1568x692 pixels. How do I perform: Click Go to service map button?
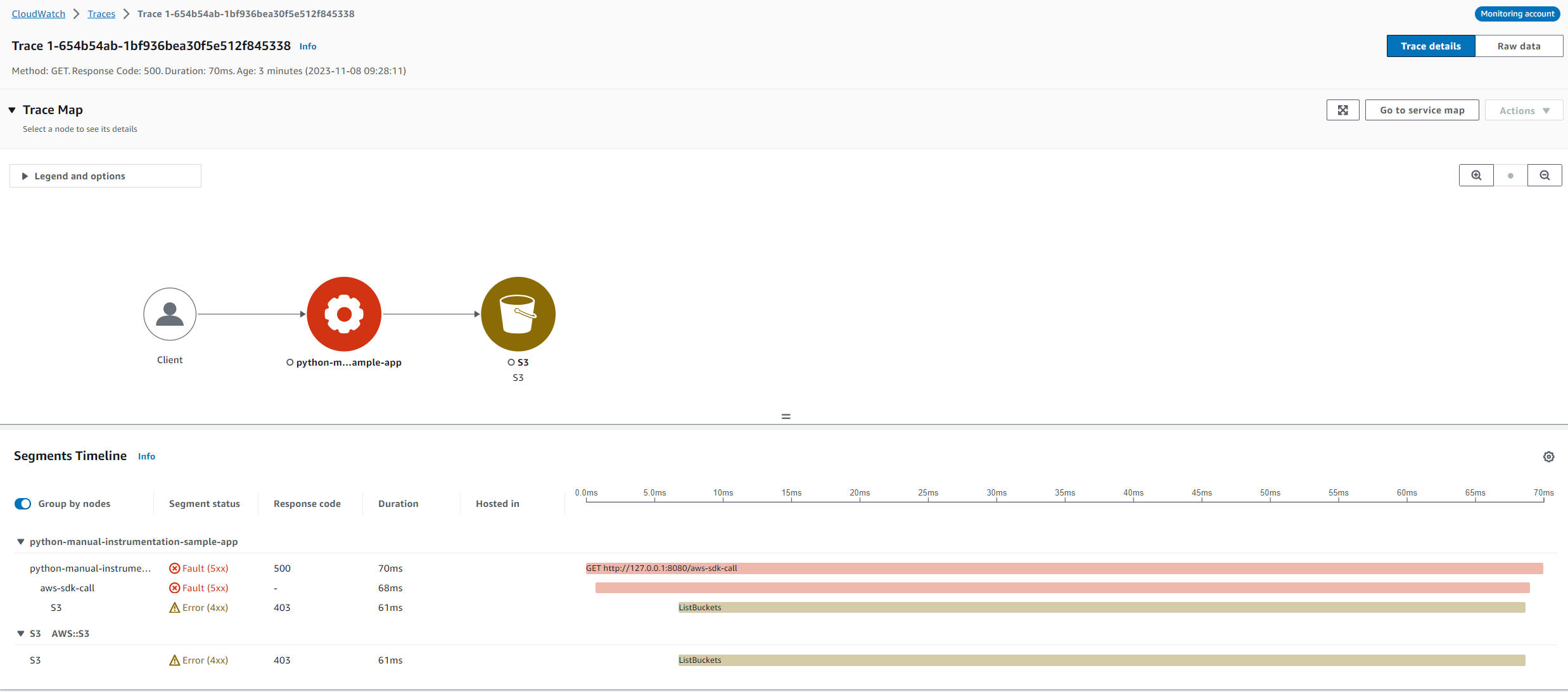tap(1422, 110)
